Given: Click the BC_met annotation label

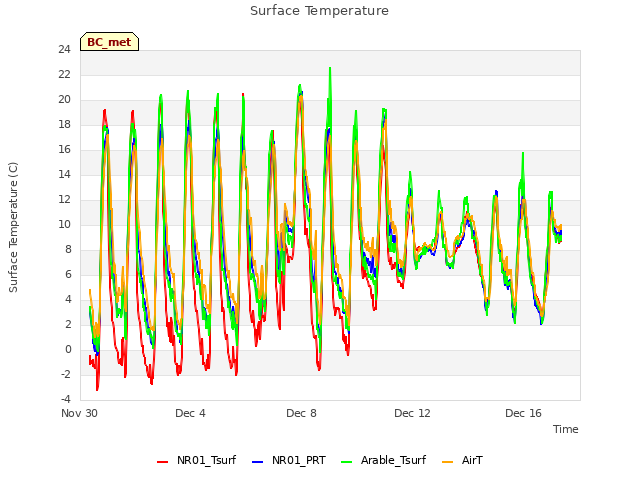Looking at the screenshot, I should pos(109,42).
